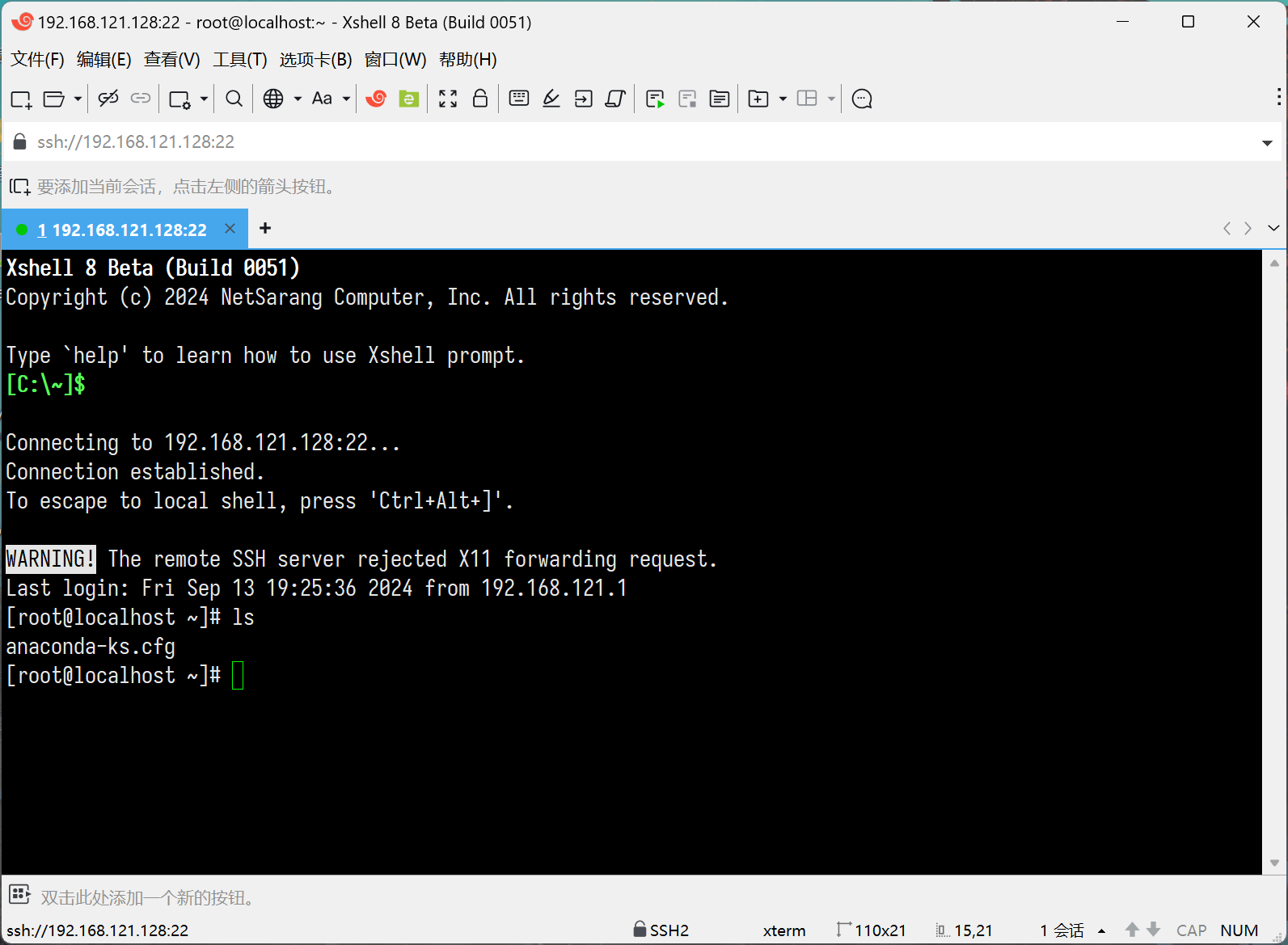Click the status bar down arrow
Viewport: 1288px width, 945px height.
(x=1154, y=930)
